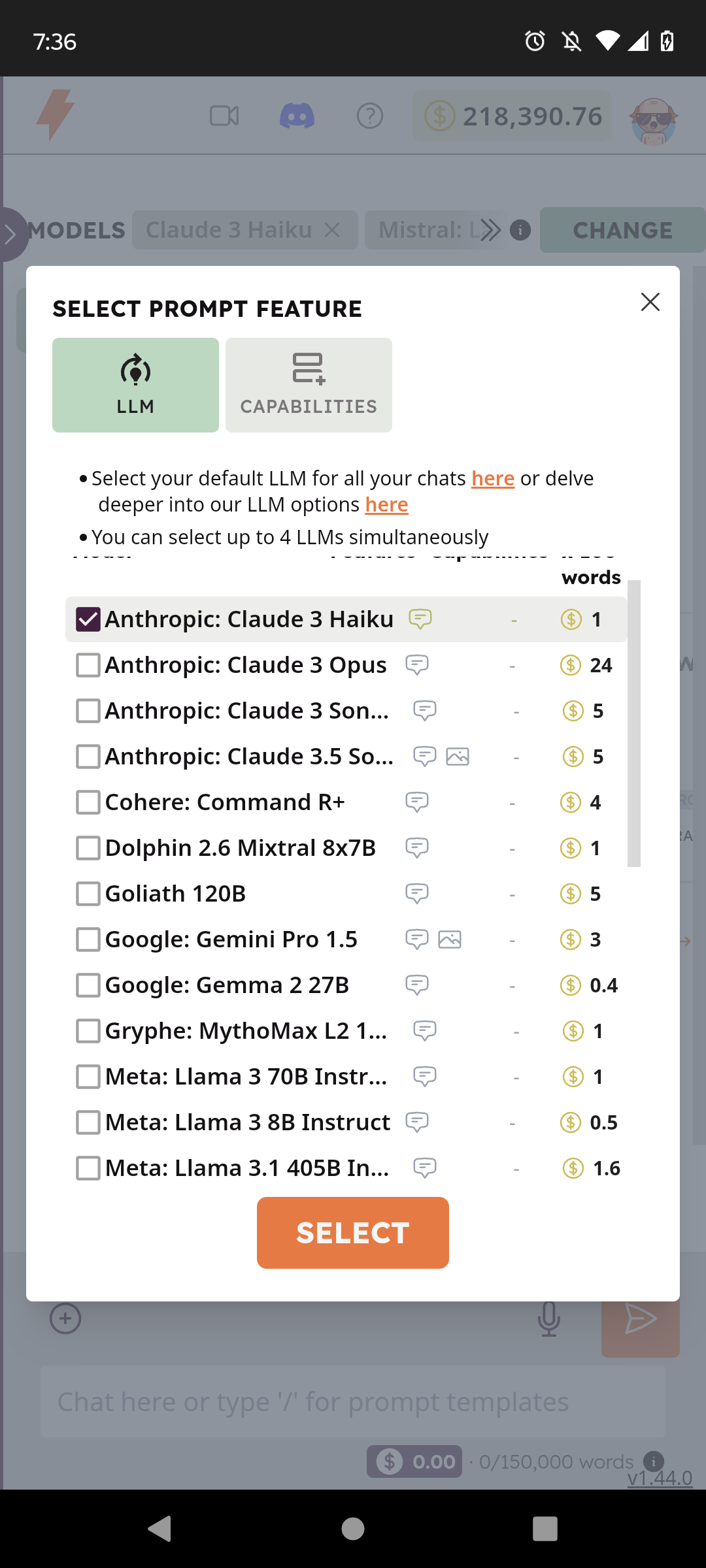
Task: Uncheck Anthropic: Claude 3 Haiku
Action: pyautogui.click(x=88, y=619)
